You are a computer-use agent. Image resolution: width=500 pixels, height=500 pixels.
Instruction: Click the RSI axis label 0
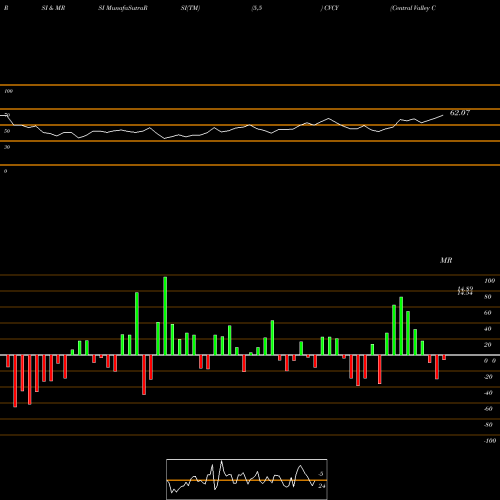(5, 171)
